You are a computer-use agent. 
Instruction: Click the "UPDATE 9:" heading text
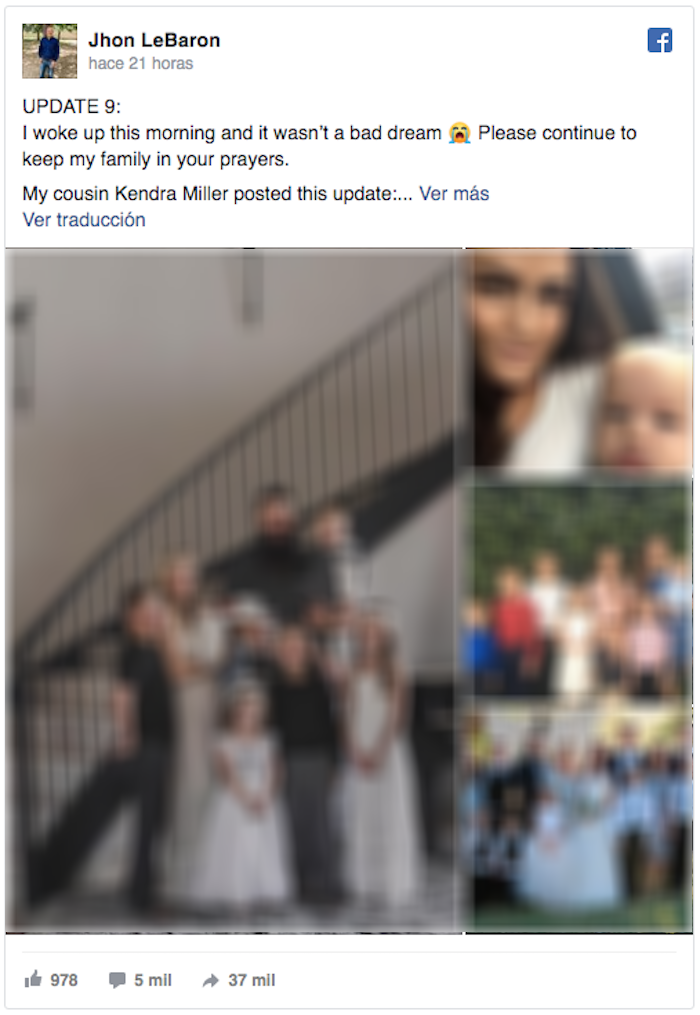pos(71,106)
